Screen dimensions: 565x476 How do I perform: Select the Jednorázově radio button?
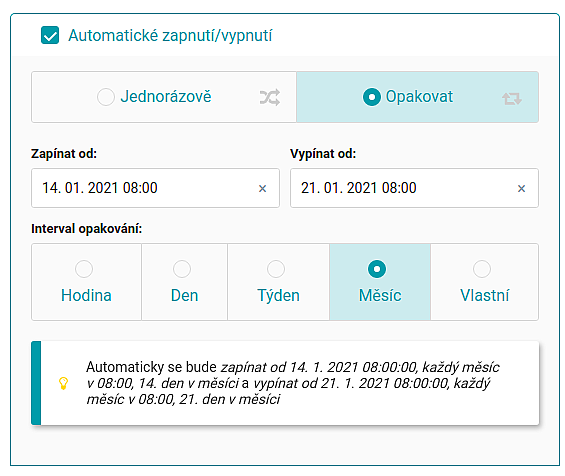[106, 97]
